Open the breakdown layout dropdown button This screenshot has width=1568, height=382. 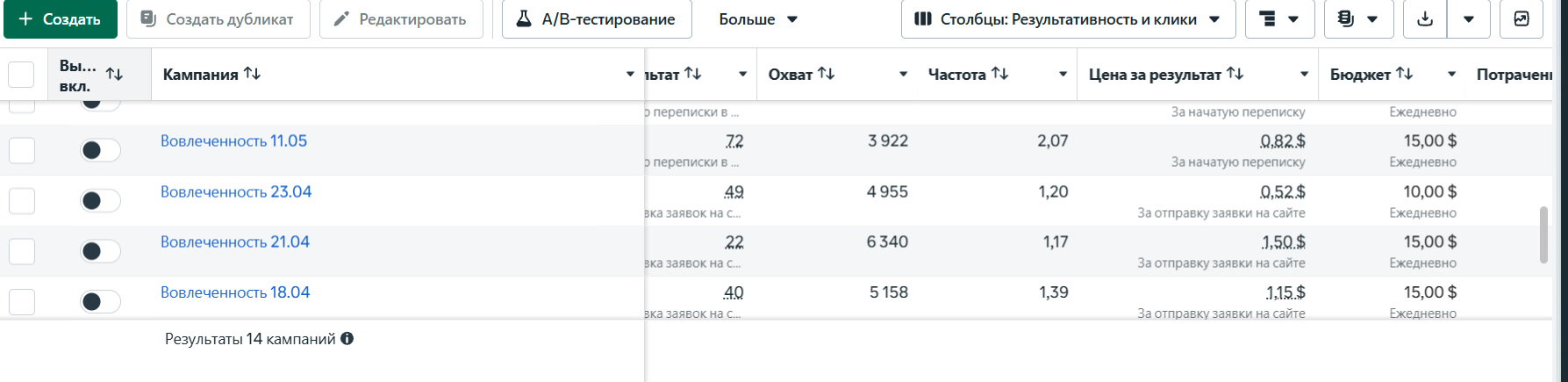(1279, 19)
